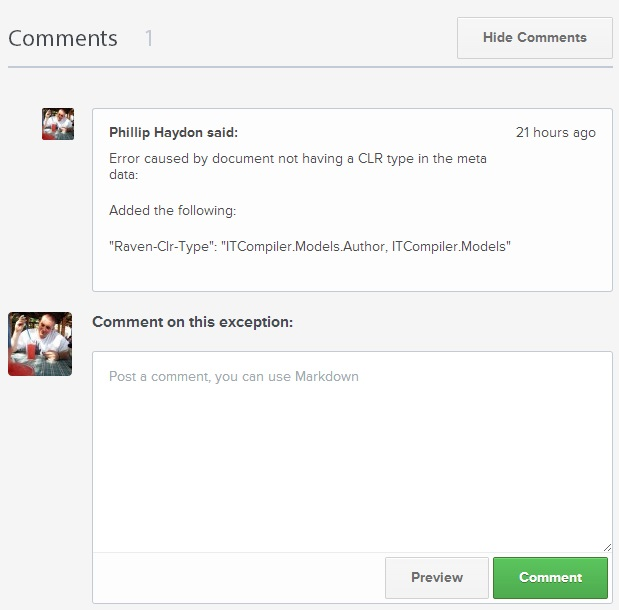Click the text area resize grip icon
Viewport: 619px width, 610px height.
tap(607, 547)
